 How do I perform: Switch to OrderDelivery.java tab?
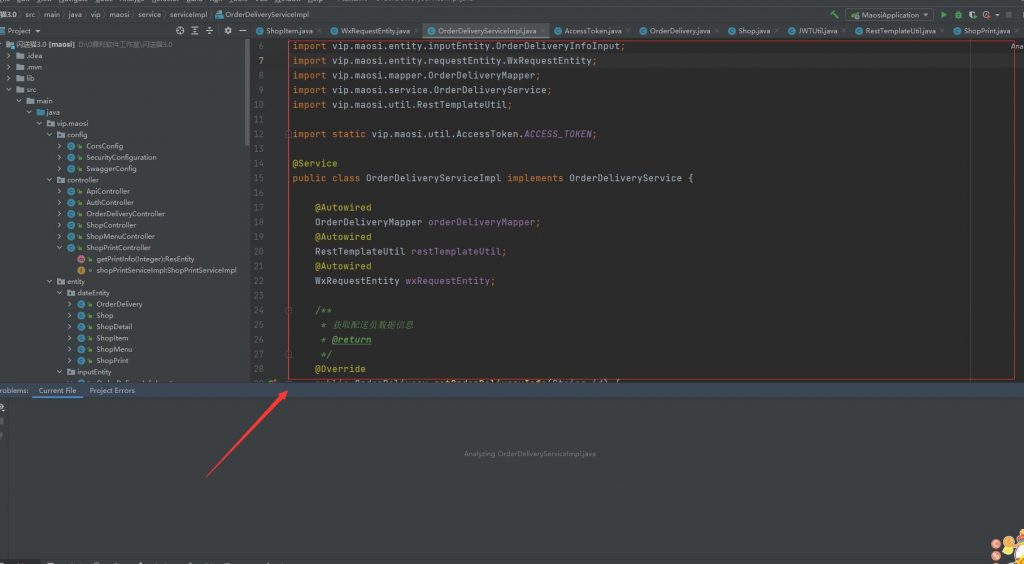679,31
